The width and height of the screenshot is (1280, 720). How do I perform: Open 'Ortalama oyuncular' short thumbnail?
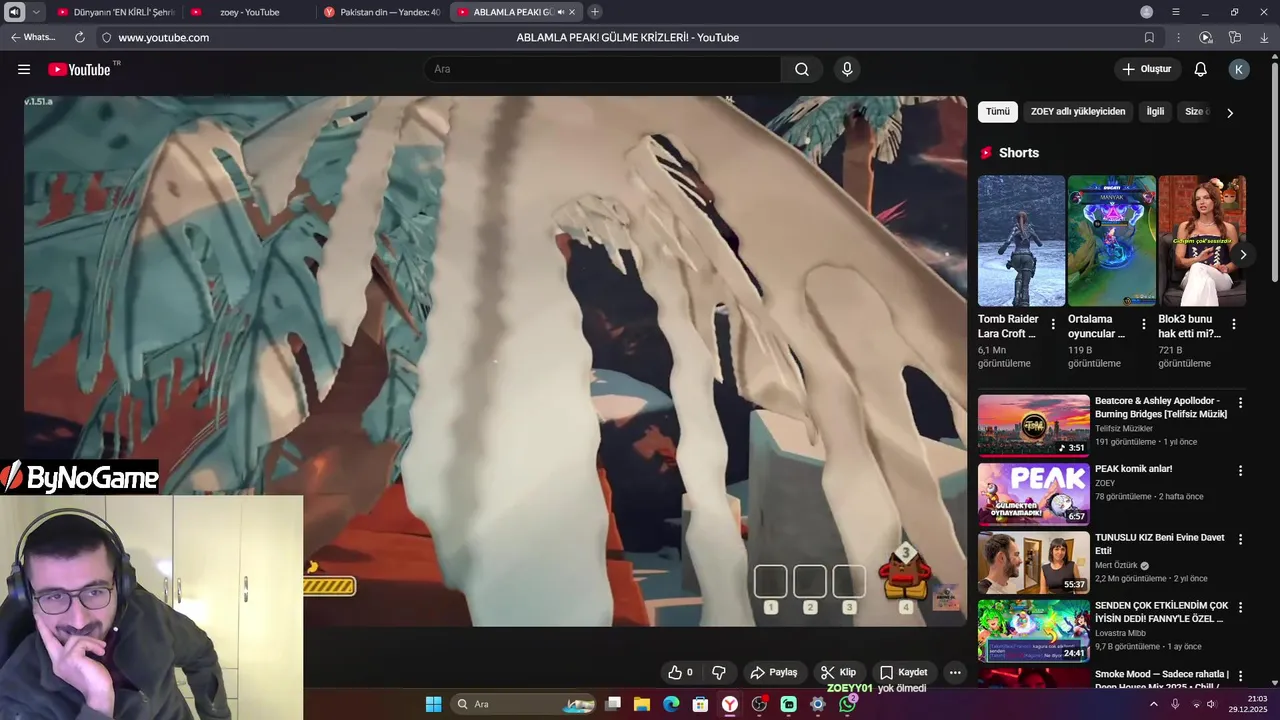[x=1111, y=241]
